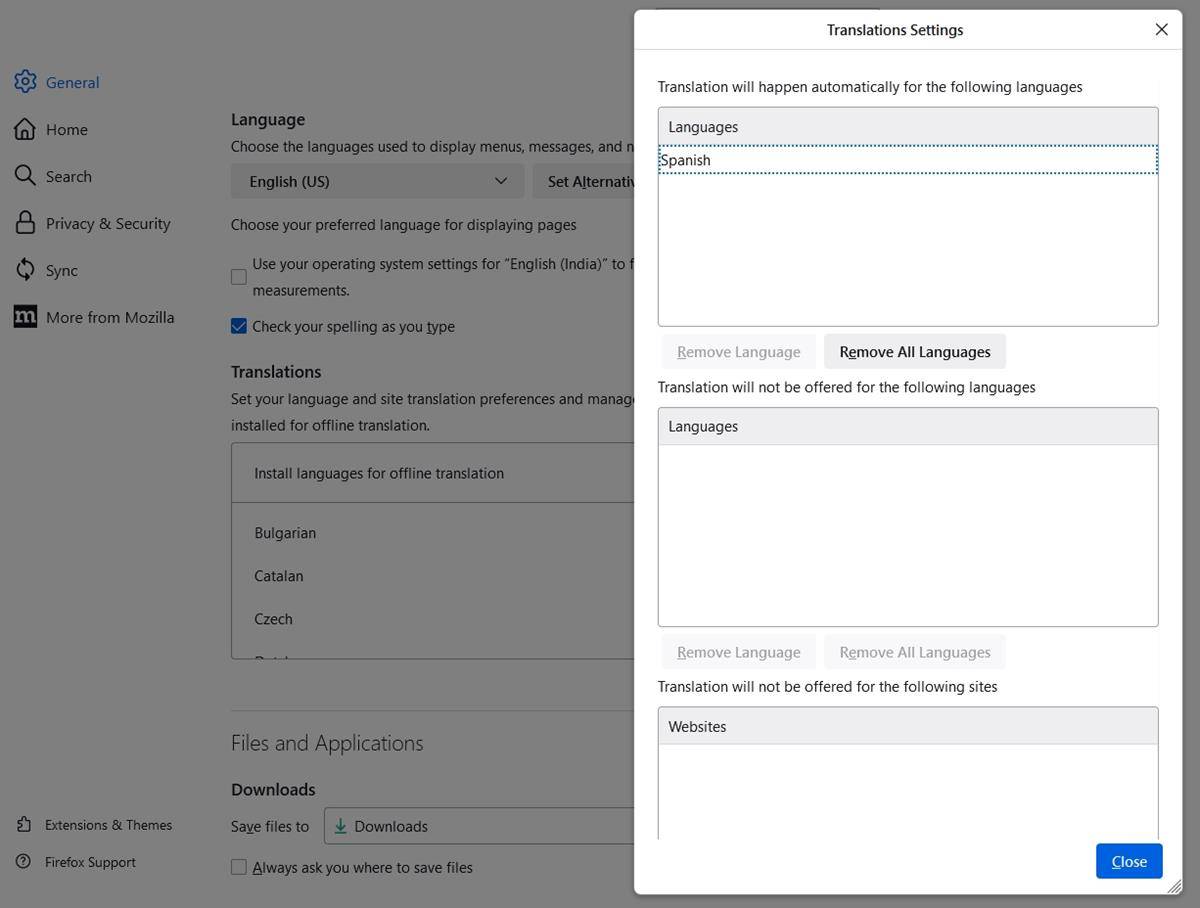This screenshot has width=1200, height=908.
Task: Select Bulgarian in offline translation list
Action: click(x=285, y=533)
